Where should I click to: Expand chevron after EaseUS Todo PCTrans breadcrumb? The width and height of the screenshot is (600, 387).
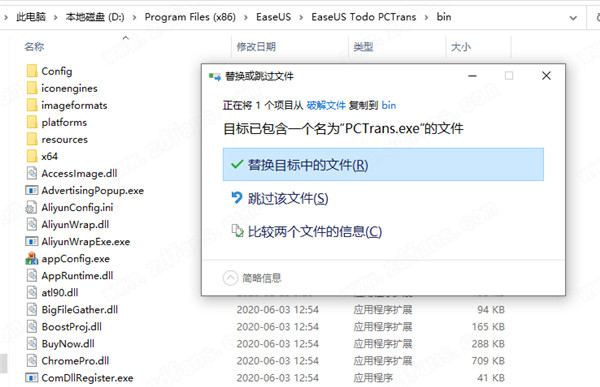tap(426, 17)
